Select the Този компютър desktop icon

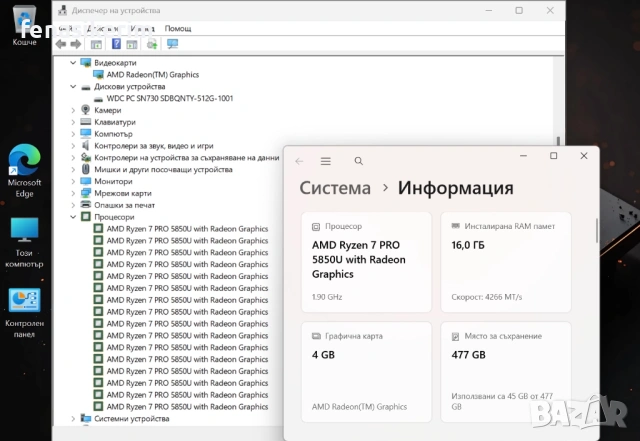24,243
